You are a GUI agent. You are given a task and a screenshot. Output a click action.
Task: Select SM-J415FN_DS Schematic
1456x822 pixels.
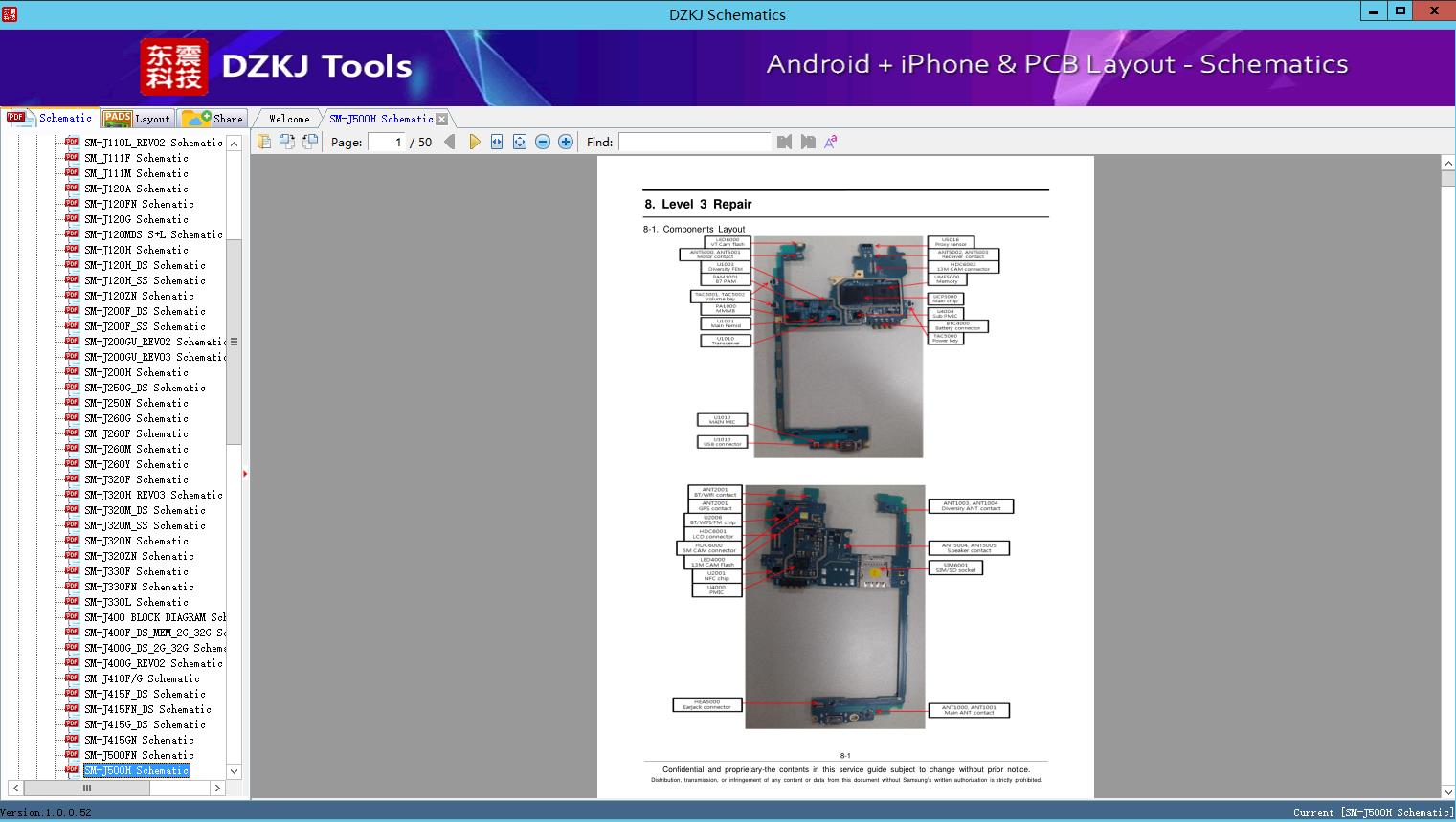click(x=147, y=709)
